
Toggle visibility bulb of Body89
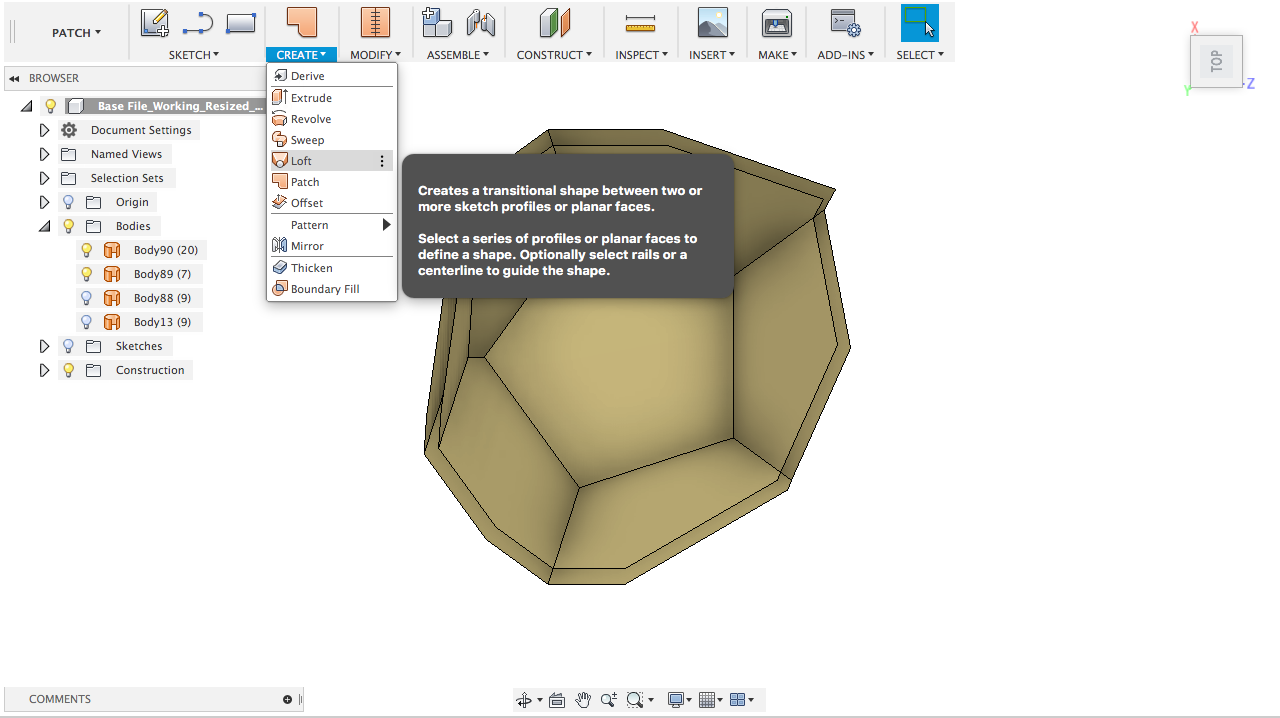coord(86,274)
